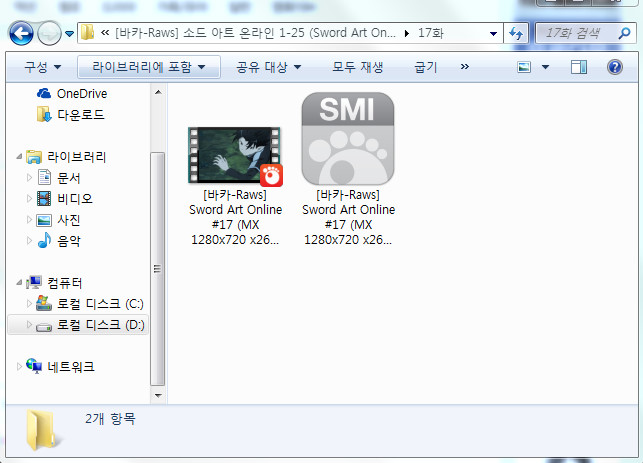The width and height of the screenshot is (643, 463).
Task: Open Help with the question mark icon
Action: (x=615, y=67)
